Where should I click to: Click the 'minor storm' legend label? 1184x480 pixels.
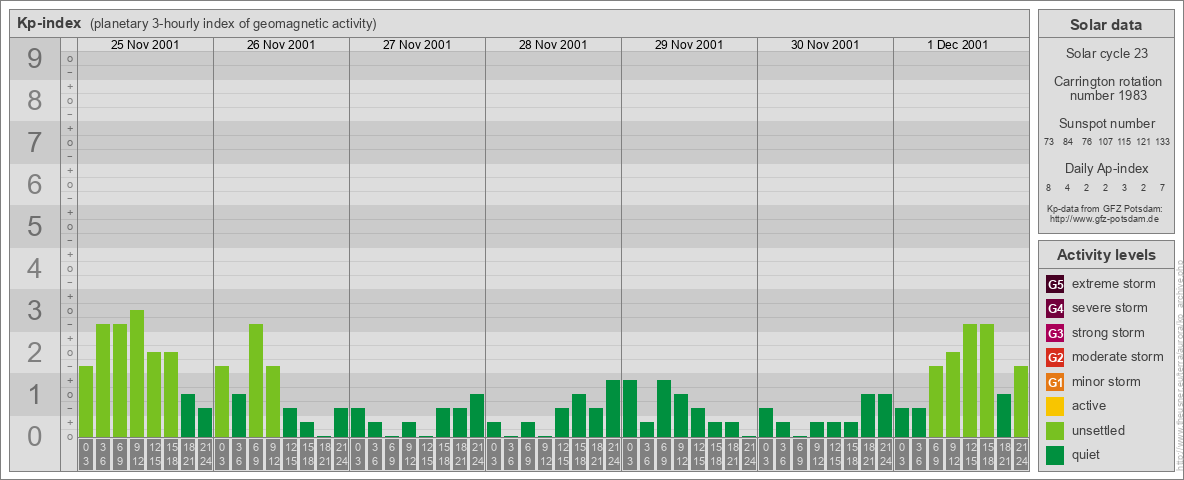pos(1106,382)
